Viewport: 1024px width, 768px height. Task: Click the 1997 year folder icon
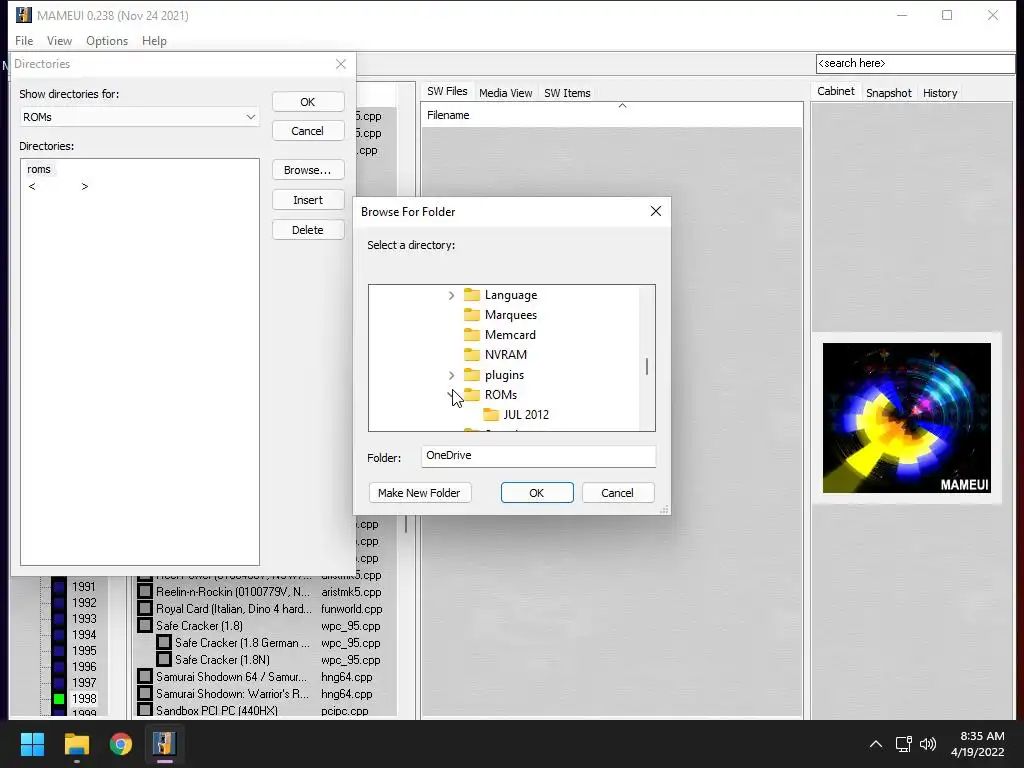point(59,682)
